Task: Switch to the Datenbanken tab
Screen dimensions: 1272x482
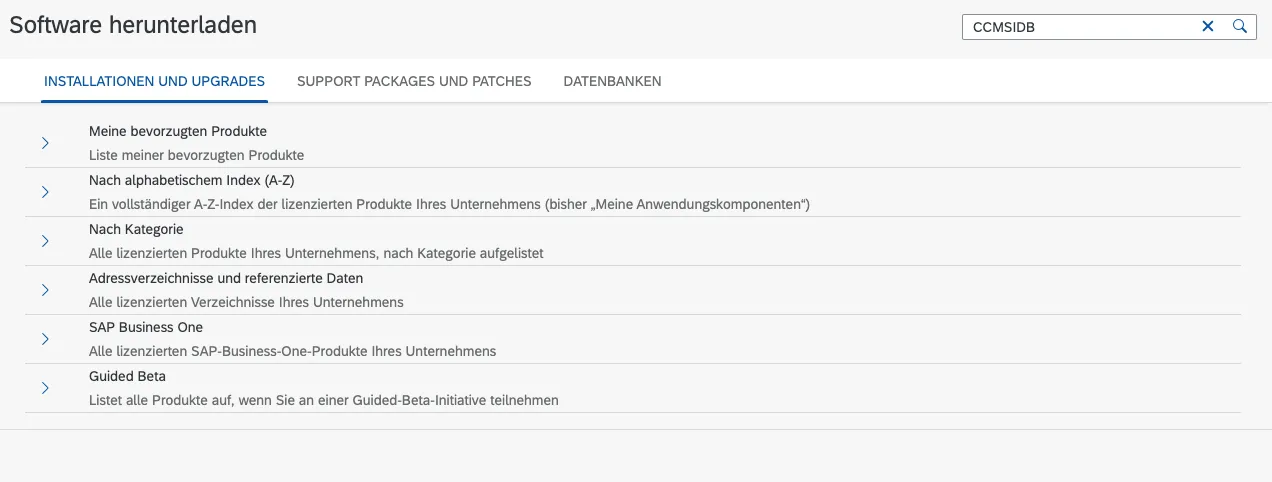Action: click(x=612, y=81)
